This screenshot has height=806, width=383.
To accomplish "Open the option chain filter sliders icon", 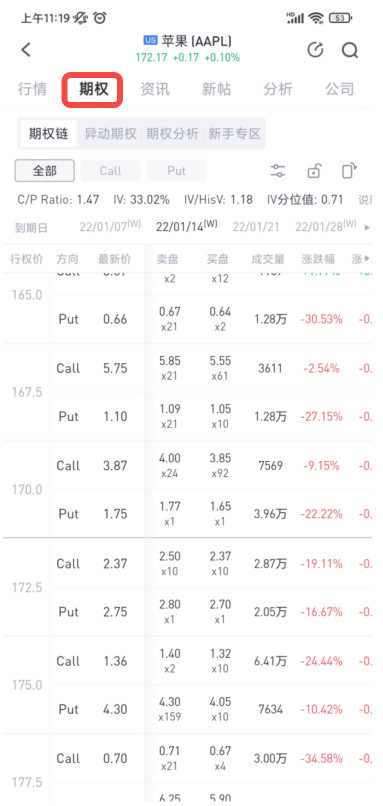I will (278, 171).
